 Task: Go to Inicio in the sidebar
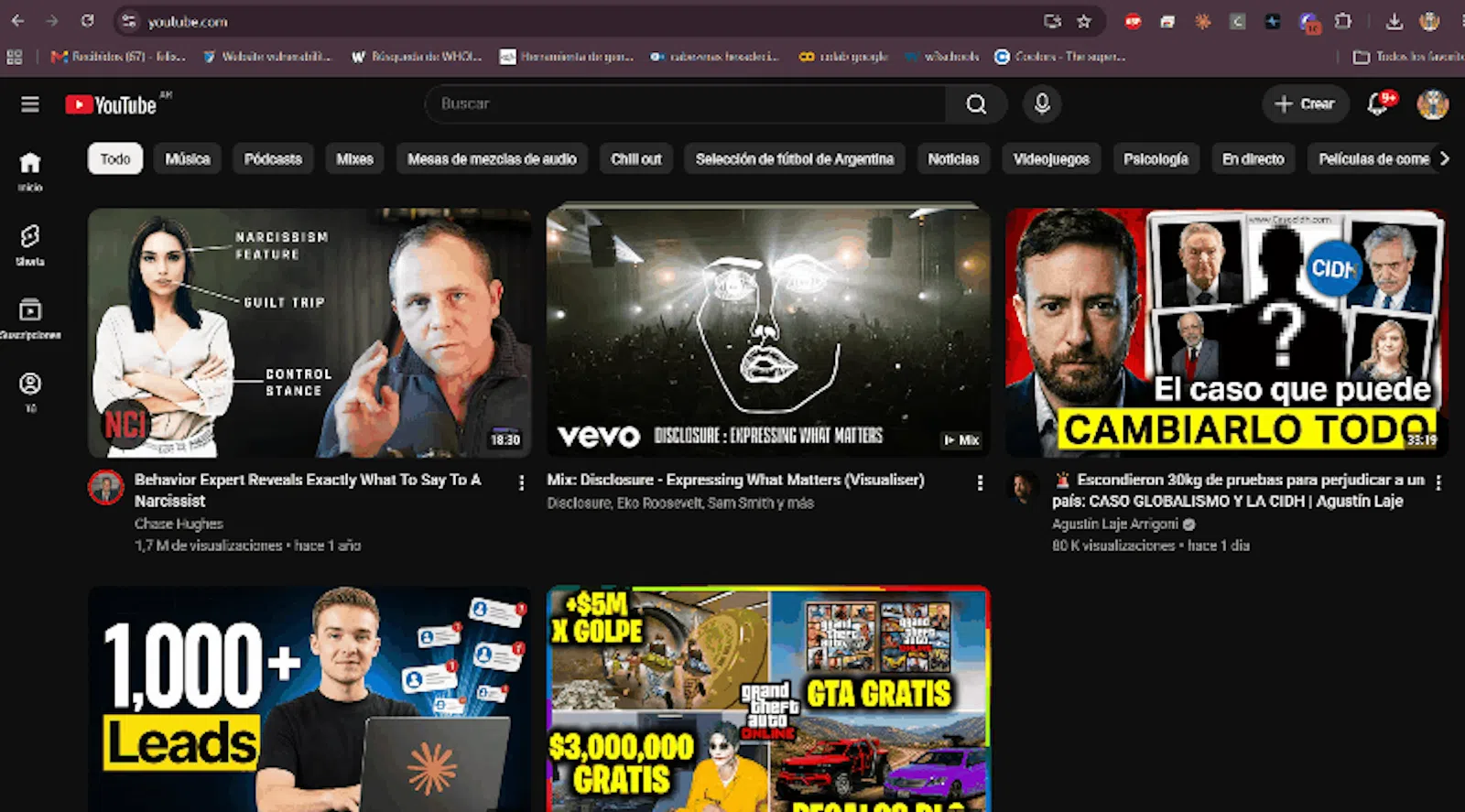(30, 171)
